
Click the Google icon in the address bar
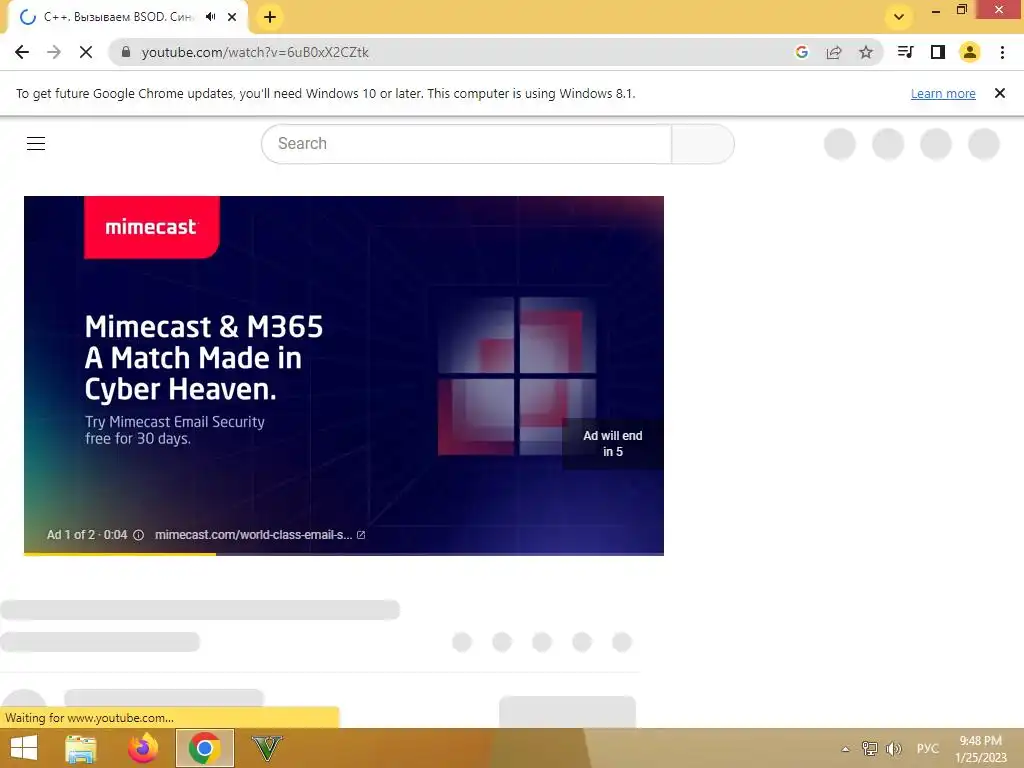point(802,52)
